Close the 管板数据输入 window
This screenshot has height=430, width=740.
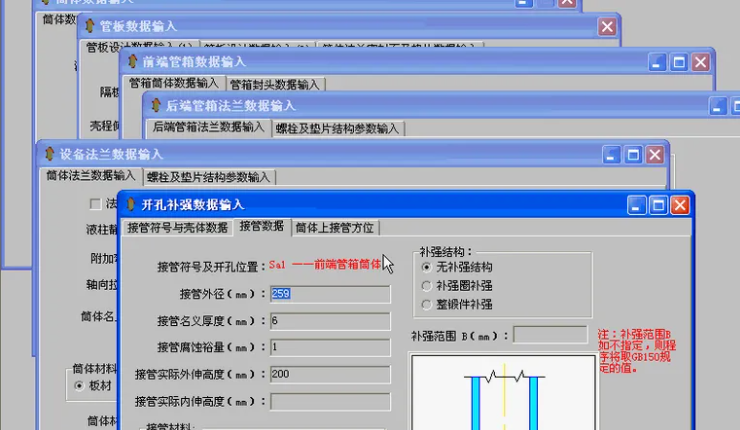pos(607,26)
